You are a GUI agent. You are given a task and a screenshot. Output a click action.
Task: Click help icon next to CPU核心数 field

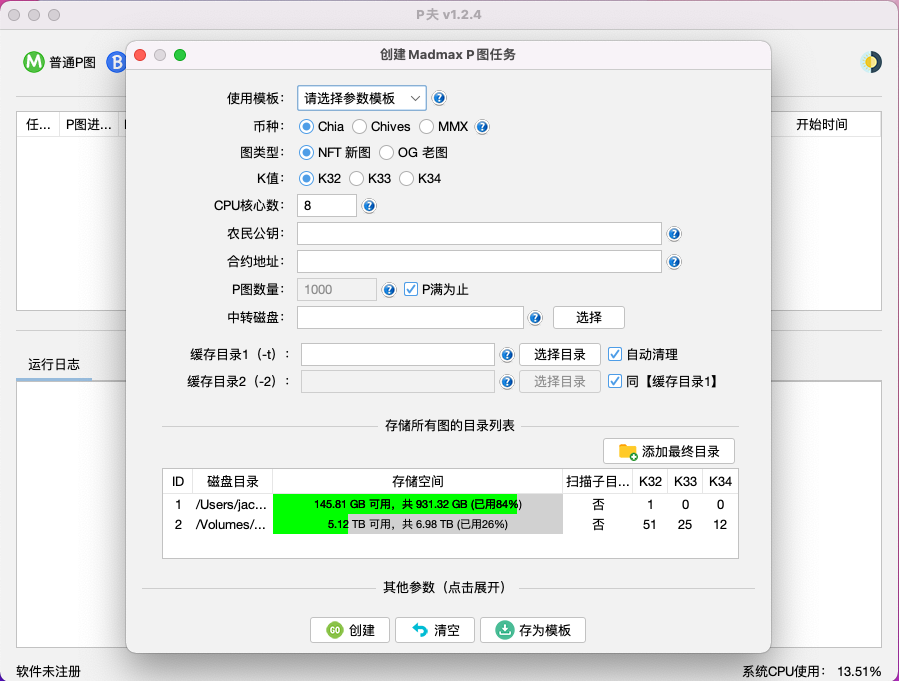point(369,206)
